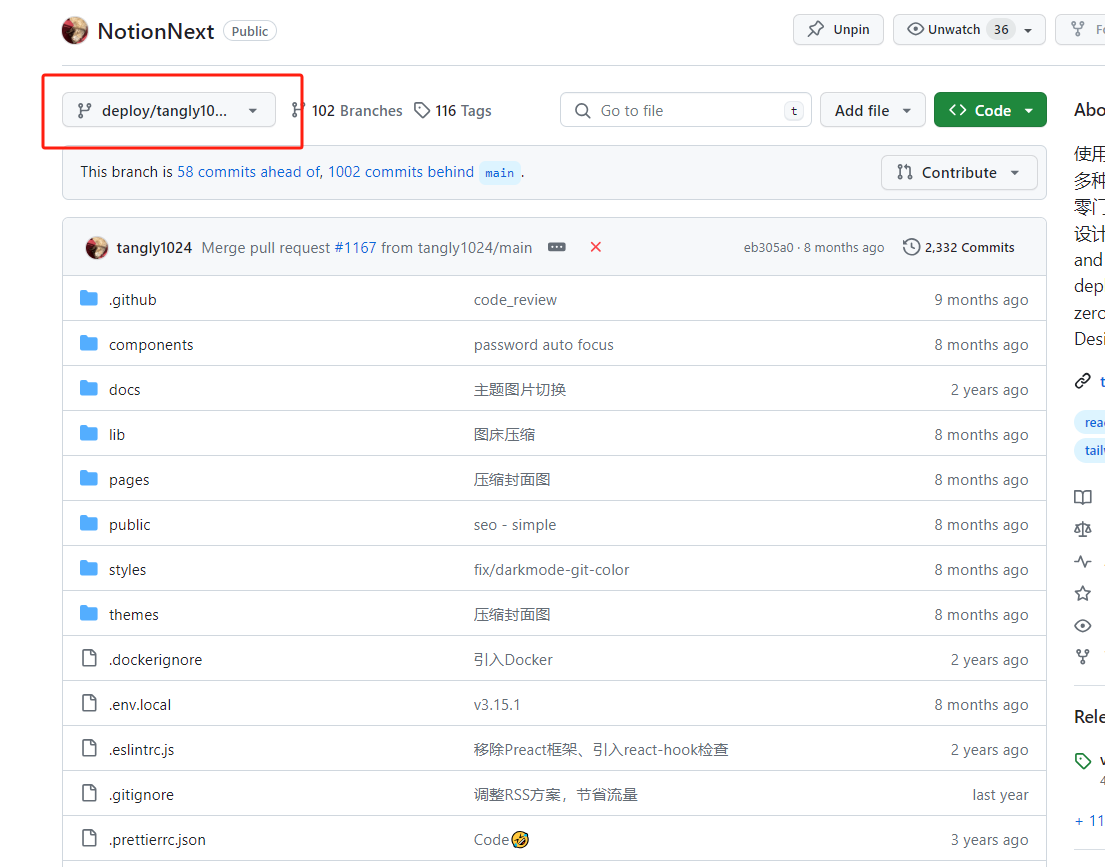Click the tangly1024 avatar in commit row
The width and height of the screenshot is (1105, 867).
97,247
